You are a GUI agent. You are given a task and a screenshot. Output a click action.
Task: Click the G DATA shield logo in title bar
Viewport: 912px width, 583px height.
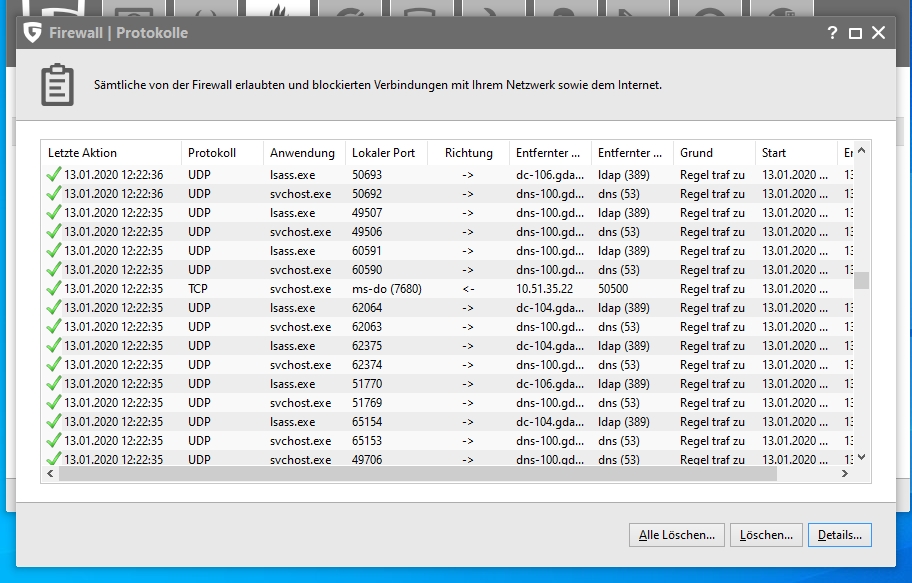33,33
